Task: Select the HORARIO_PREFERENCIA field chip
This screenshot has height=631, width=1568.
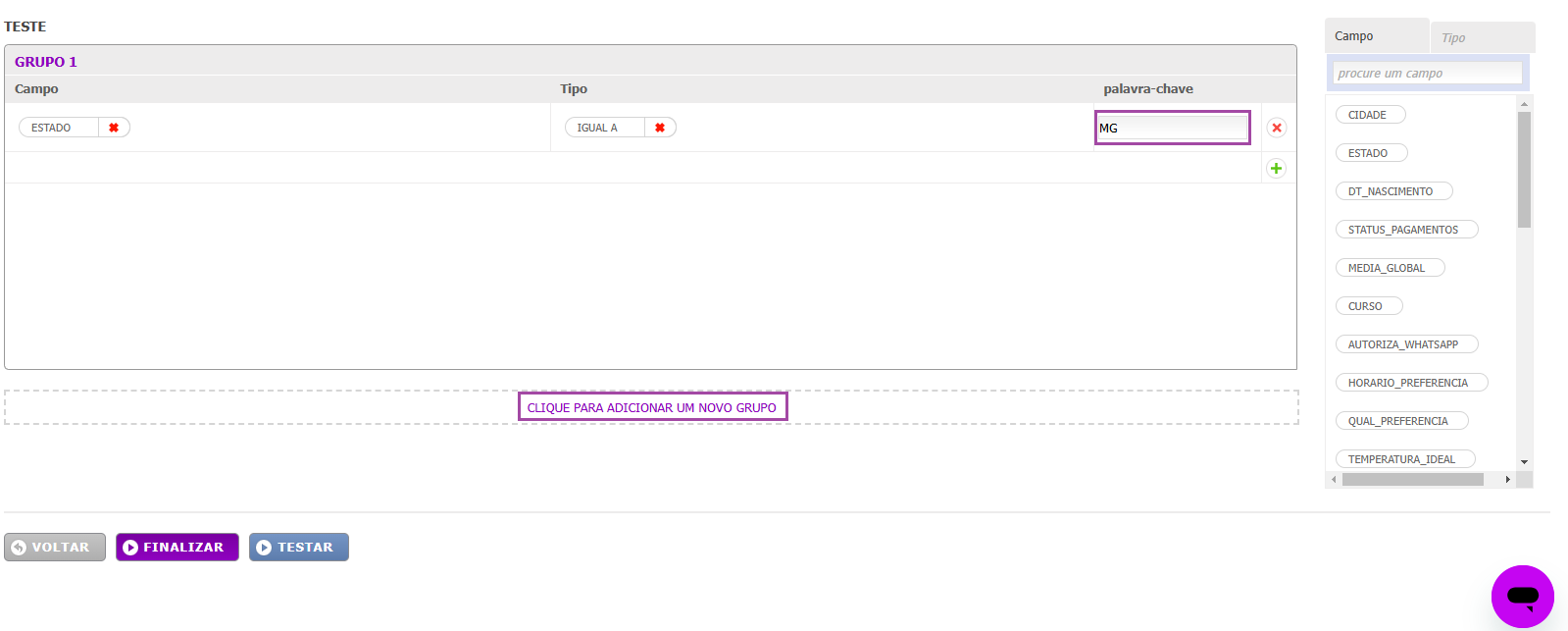Action: (x=1411, y=383)
